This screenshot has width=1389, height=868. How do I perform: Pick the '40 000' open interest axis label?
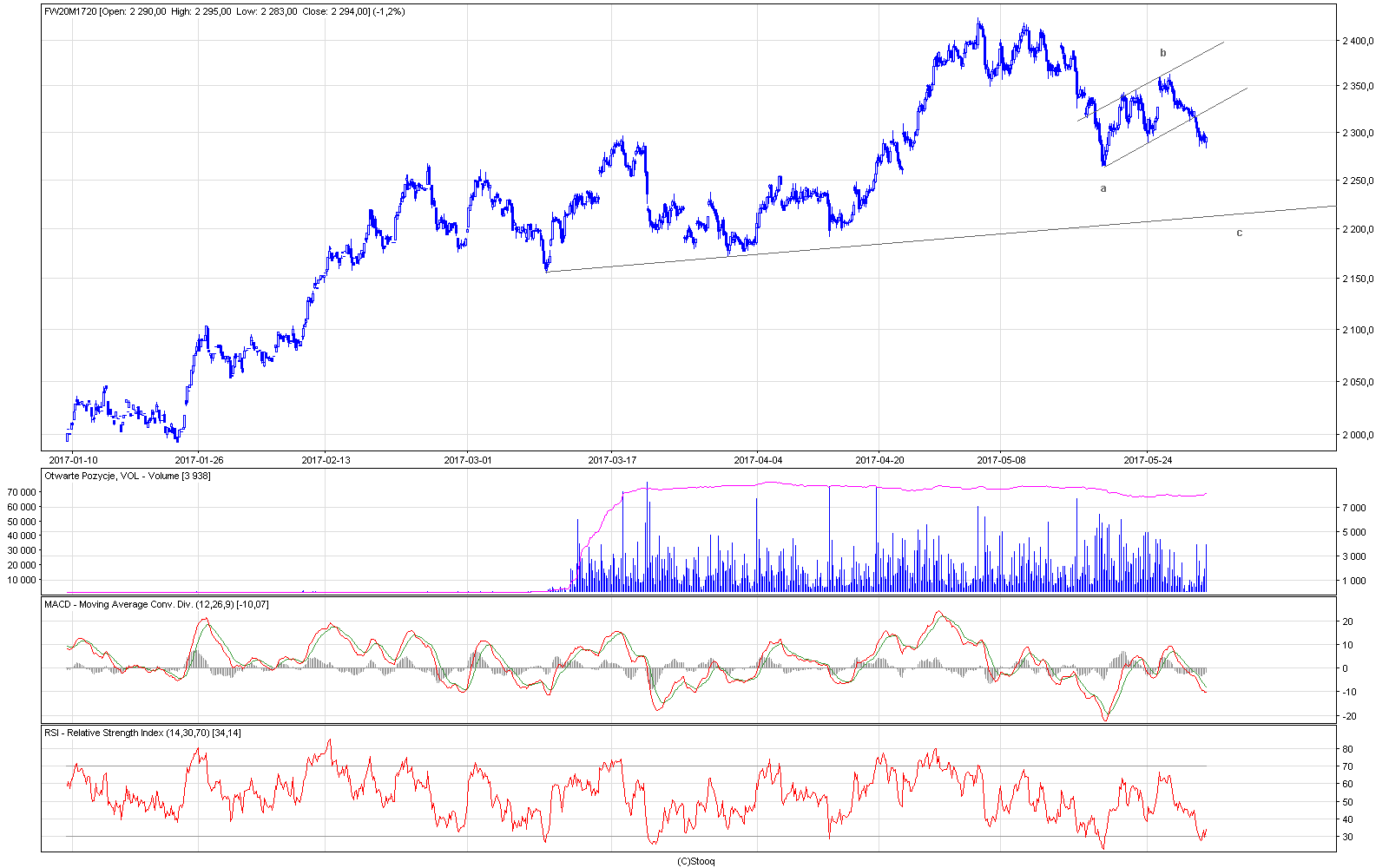point(21,536)
